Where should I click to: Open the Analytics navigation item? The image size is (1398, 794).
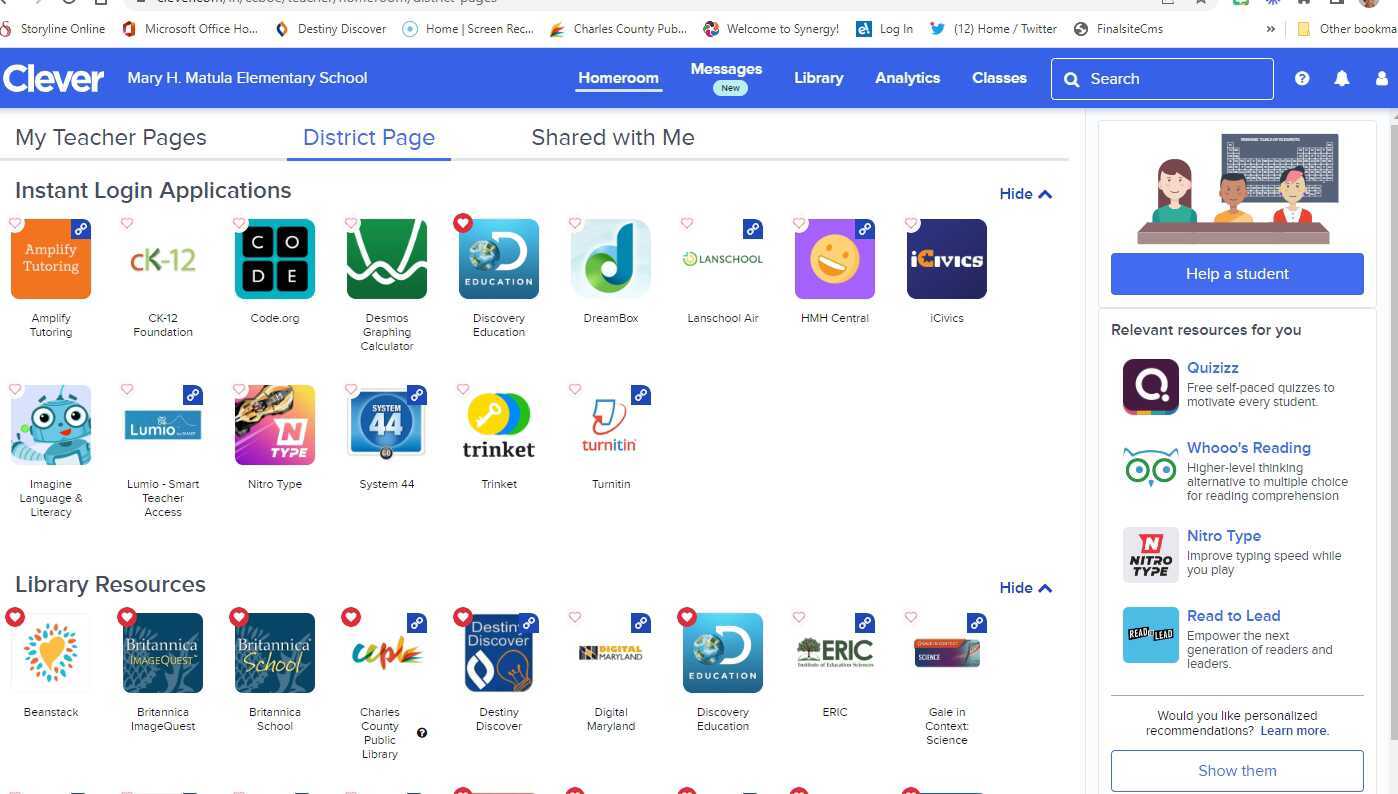pyautogui.click(x=908, y=78)
